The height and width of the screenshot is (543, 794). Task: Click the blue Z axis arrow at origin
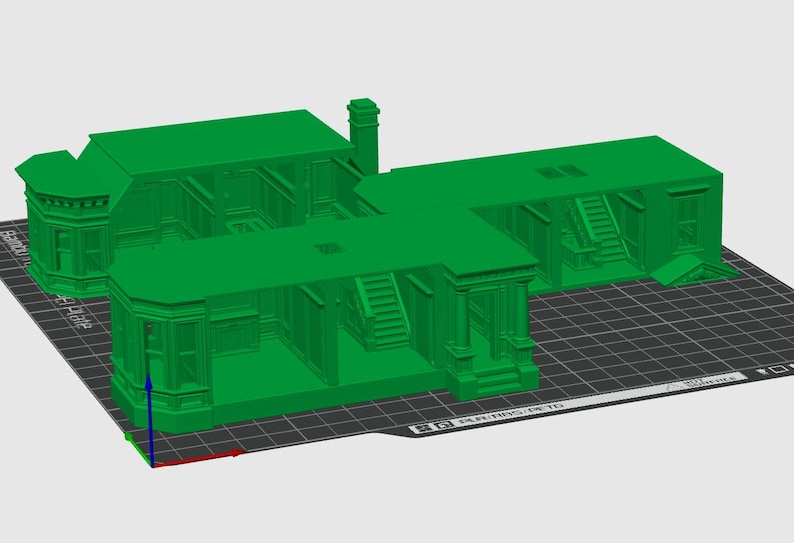[149, 419]
